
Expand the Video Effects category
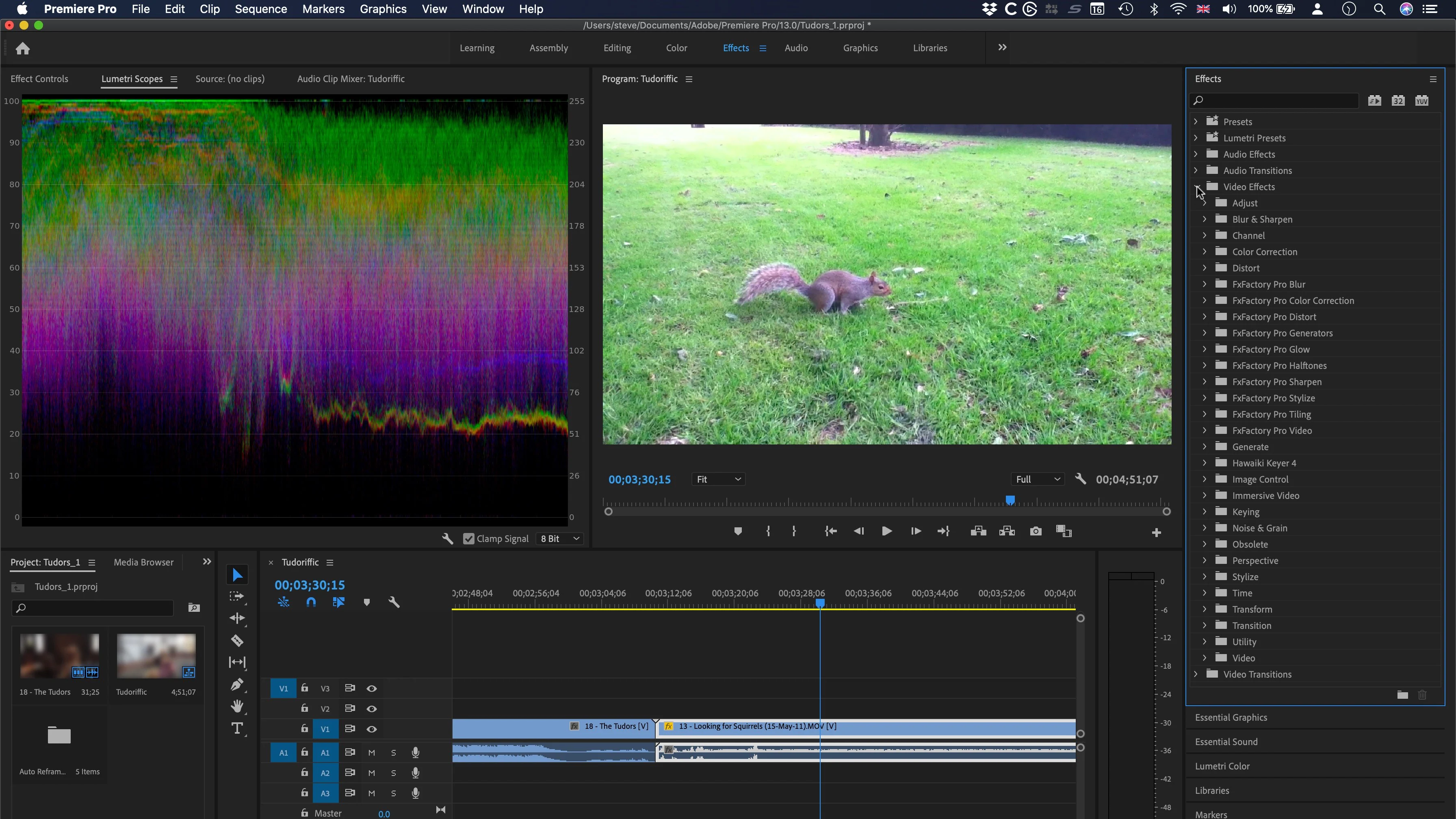1196,186
